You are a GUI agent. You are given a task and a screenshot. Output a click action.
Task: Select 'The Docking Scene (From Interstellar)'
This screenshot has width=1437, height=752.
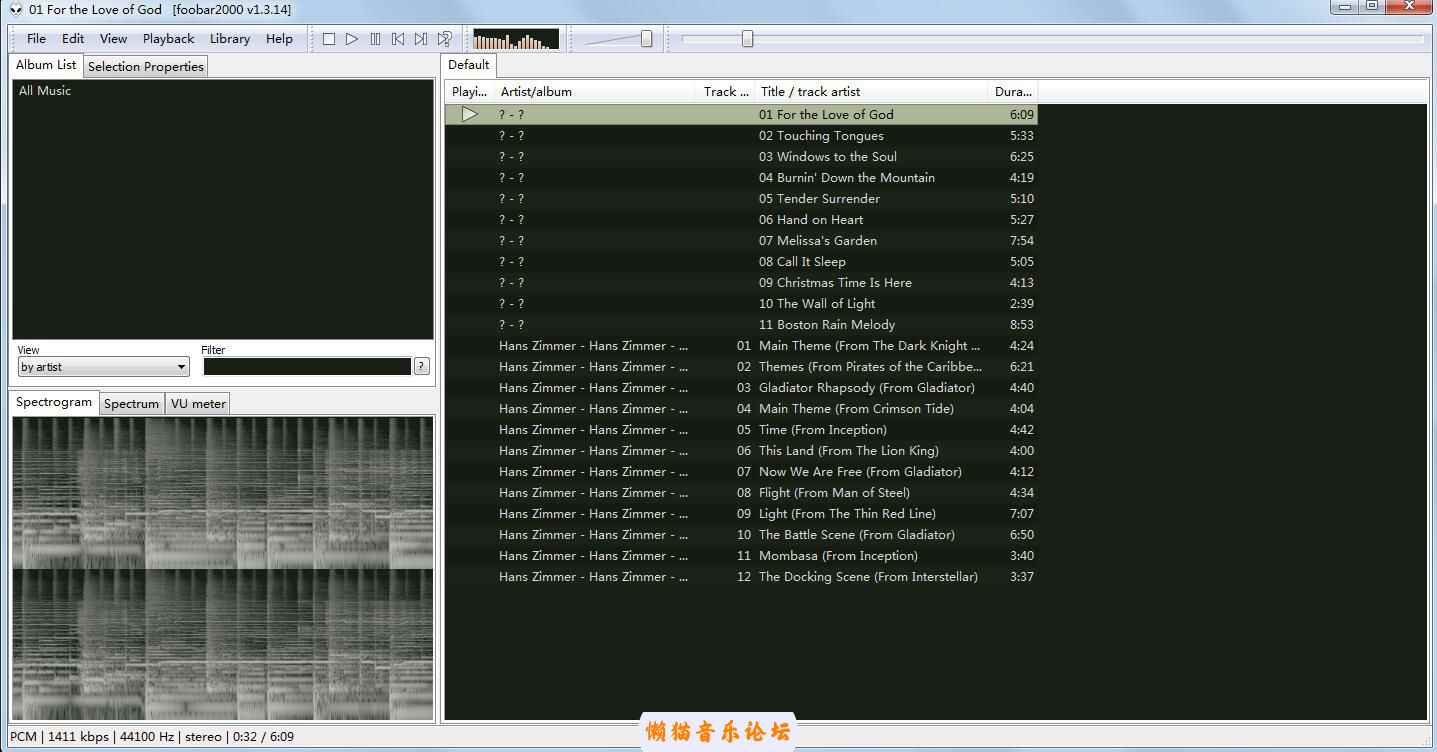[741, 576]
